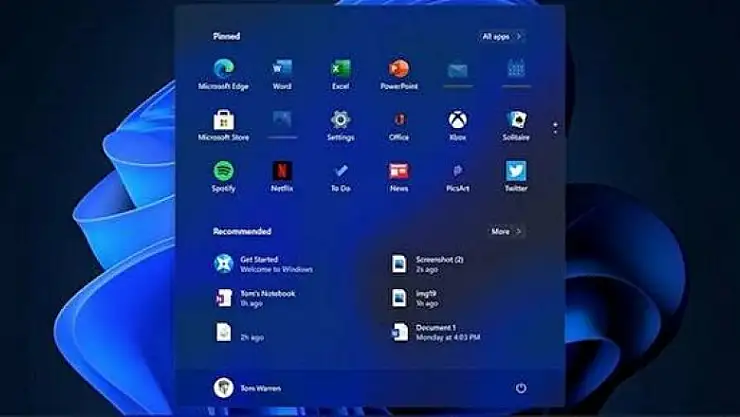Viewport: 740px width, 417px height.
Task: Click the power button icon
Action: click(521, 388)
